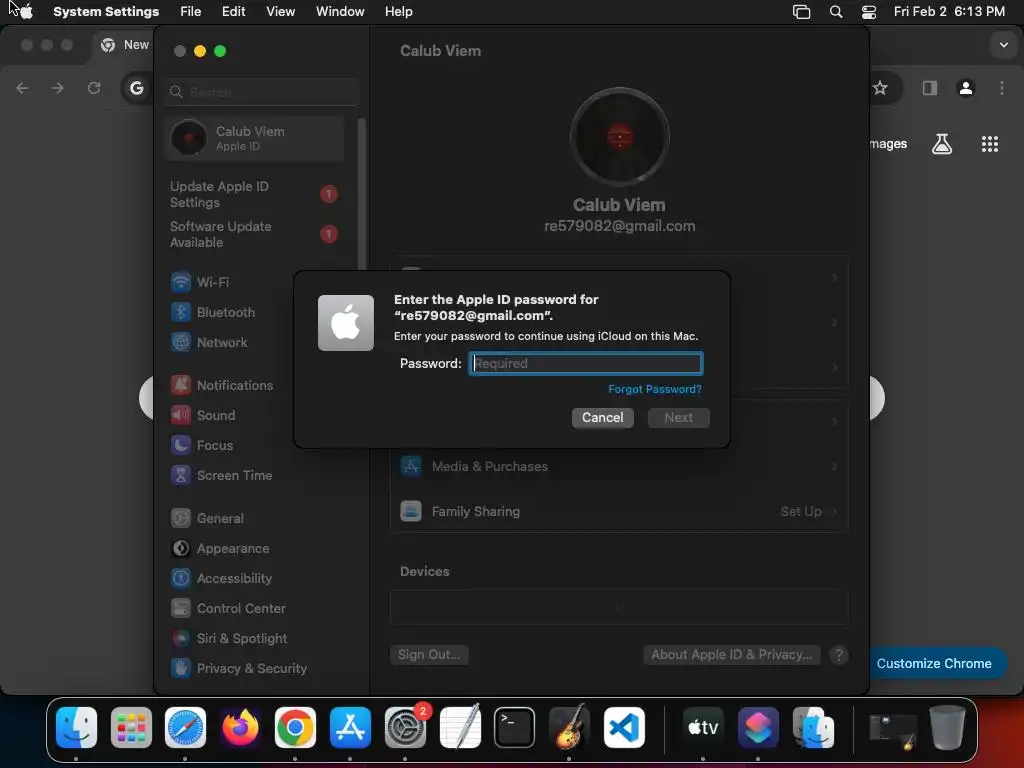Open Screen Time settings
The height and width of the screenshot is (768, 1024).
tap(221, 475)
